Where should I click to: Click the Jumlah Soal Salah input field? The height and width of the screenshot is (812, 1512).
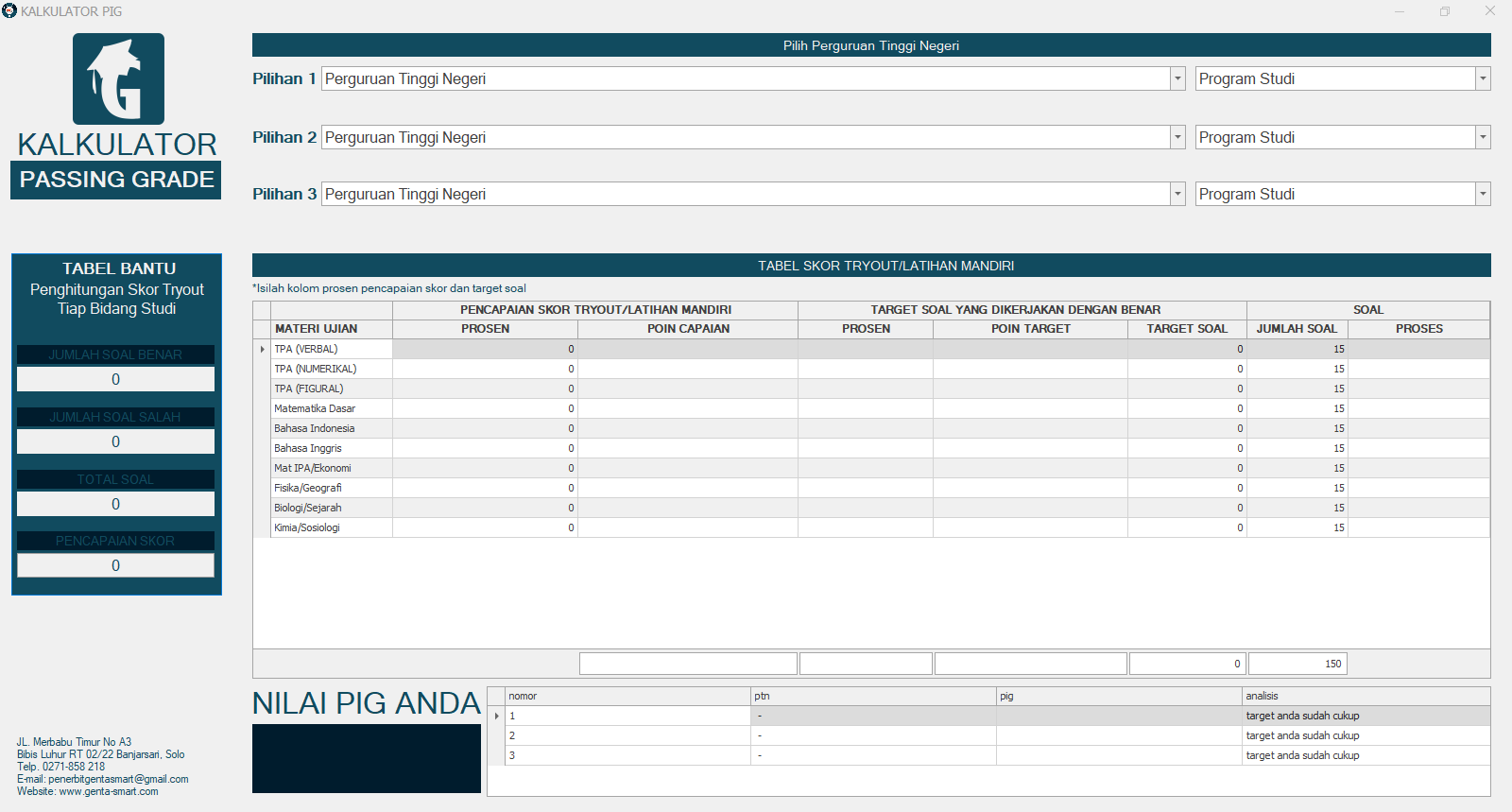point(115,441)
